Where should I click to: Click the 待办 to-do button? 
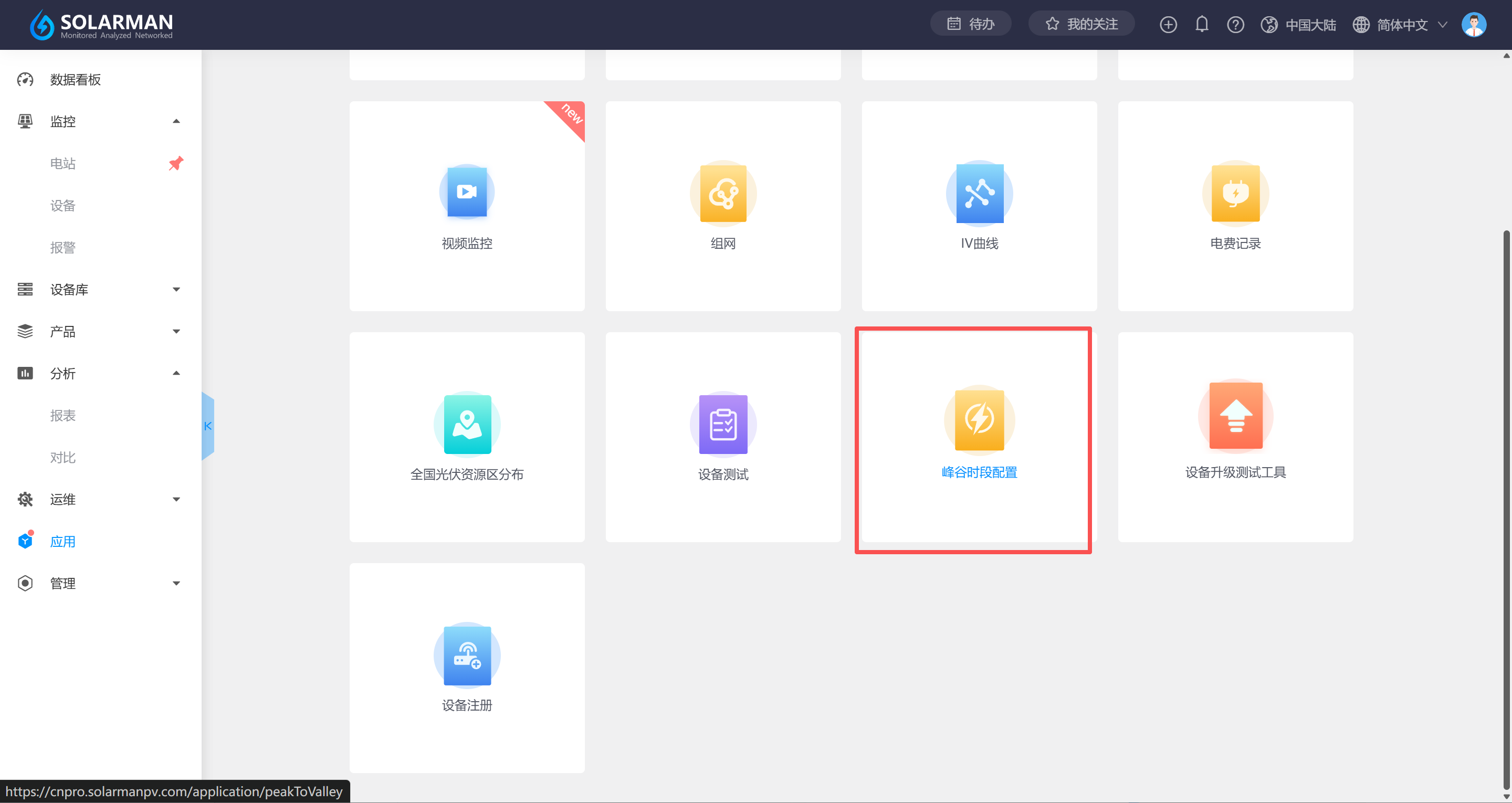click(x=970, y=24)
